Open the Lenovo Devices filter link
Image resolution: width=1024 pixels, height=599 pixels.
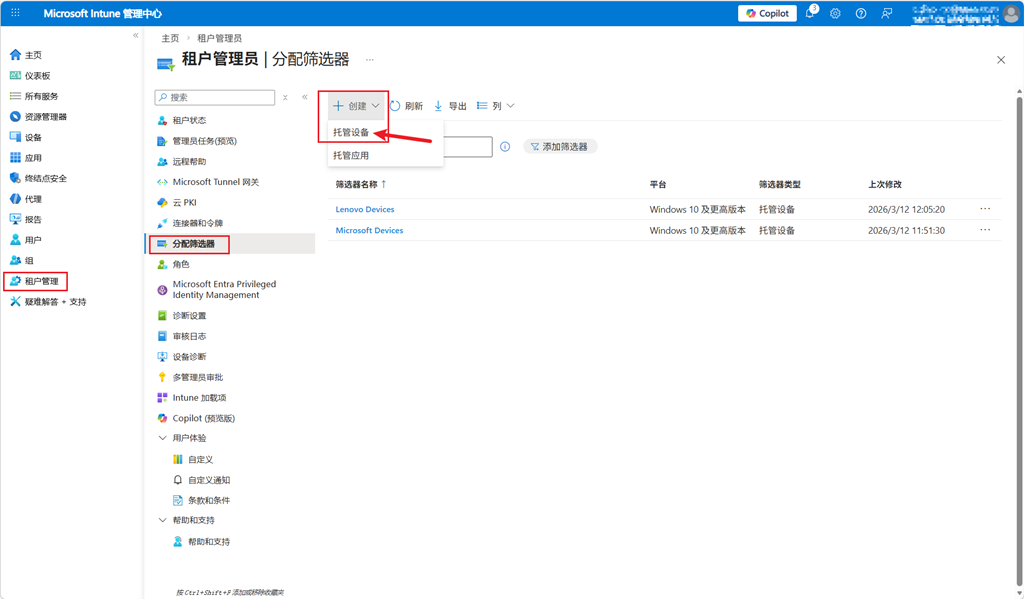[x=365, y=210]
